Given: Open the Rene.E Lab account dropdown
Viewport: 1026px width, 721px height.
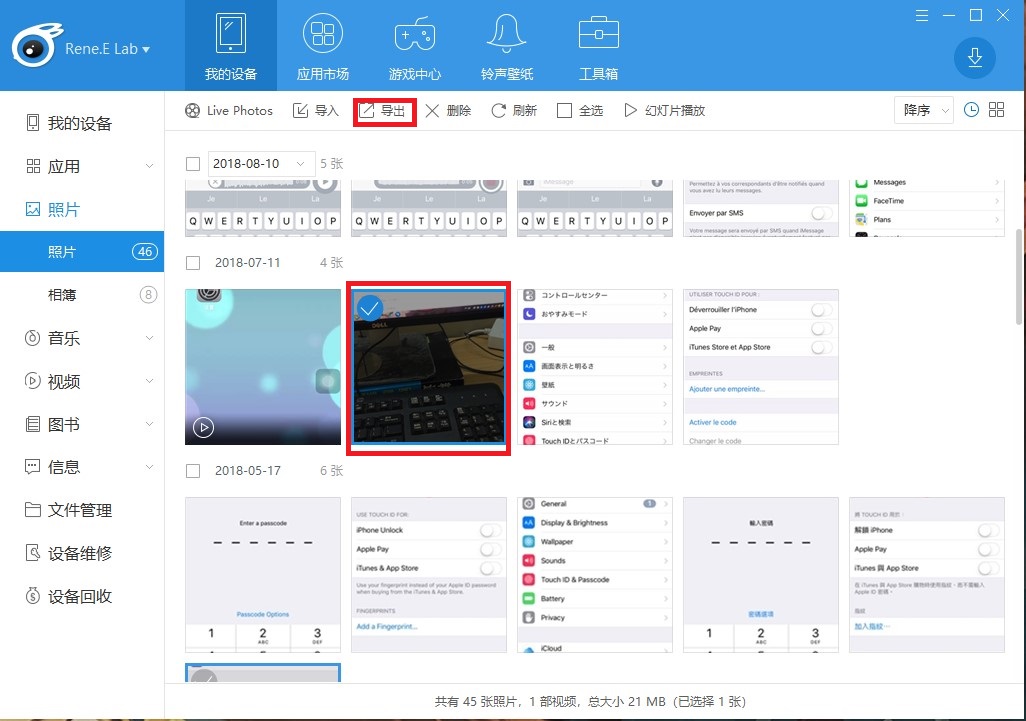Looking at the screenshot, I should 107,49.
